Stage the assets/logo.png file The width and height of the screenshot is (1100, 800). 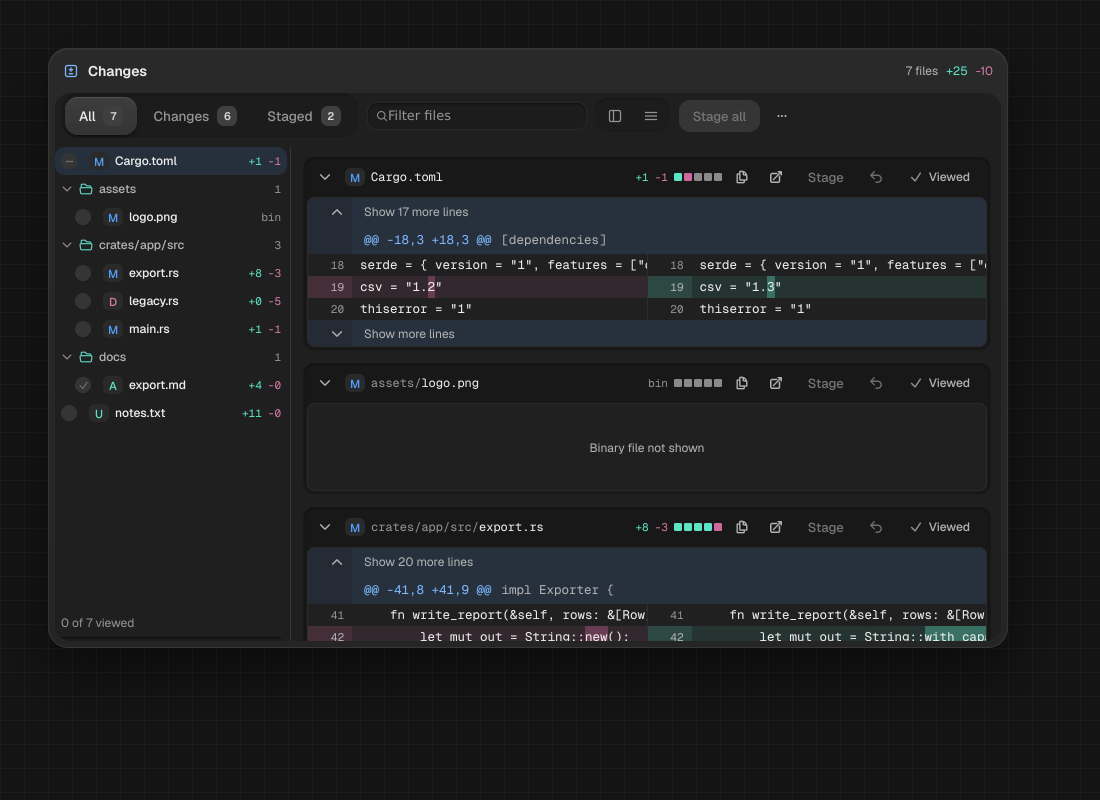click(x=825, y=383)
